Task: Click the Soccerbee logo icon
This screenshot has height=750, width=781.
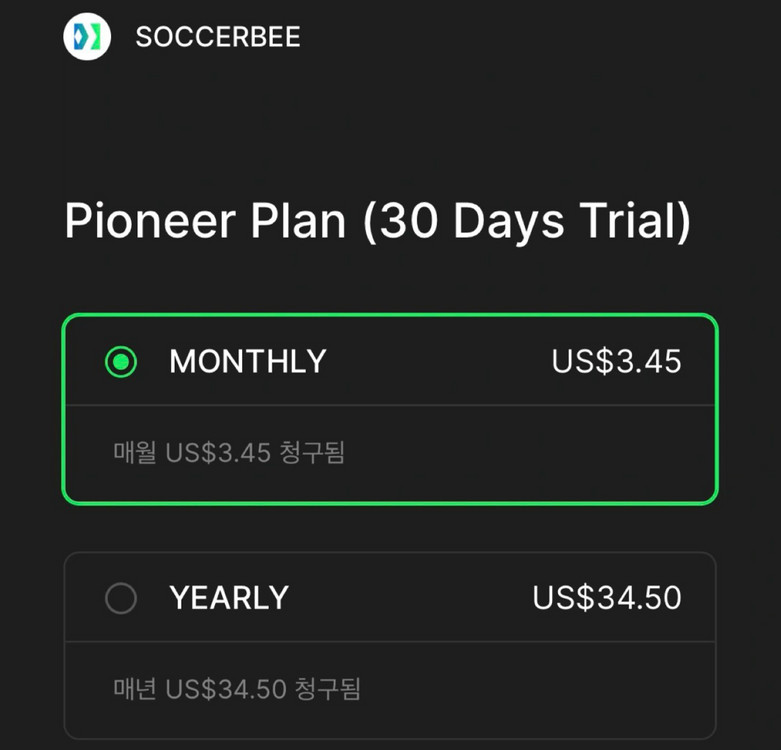Action: [87, 37]
